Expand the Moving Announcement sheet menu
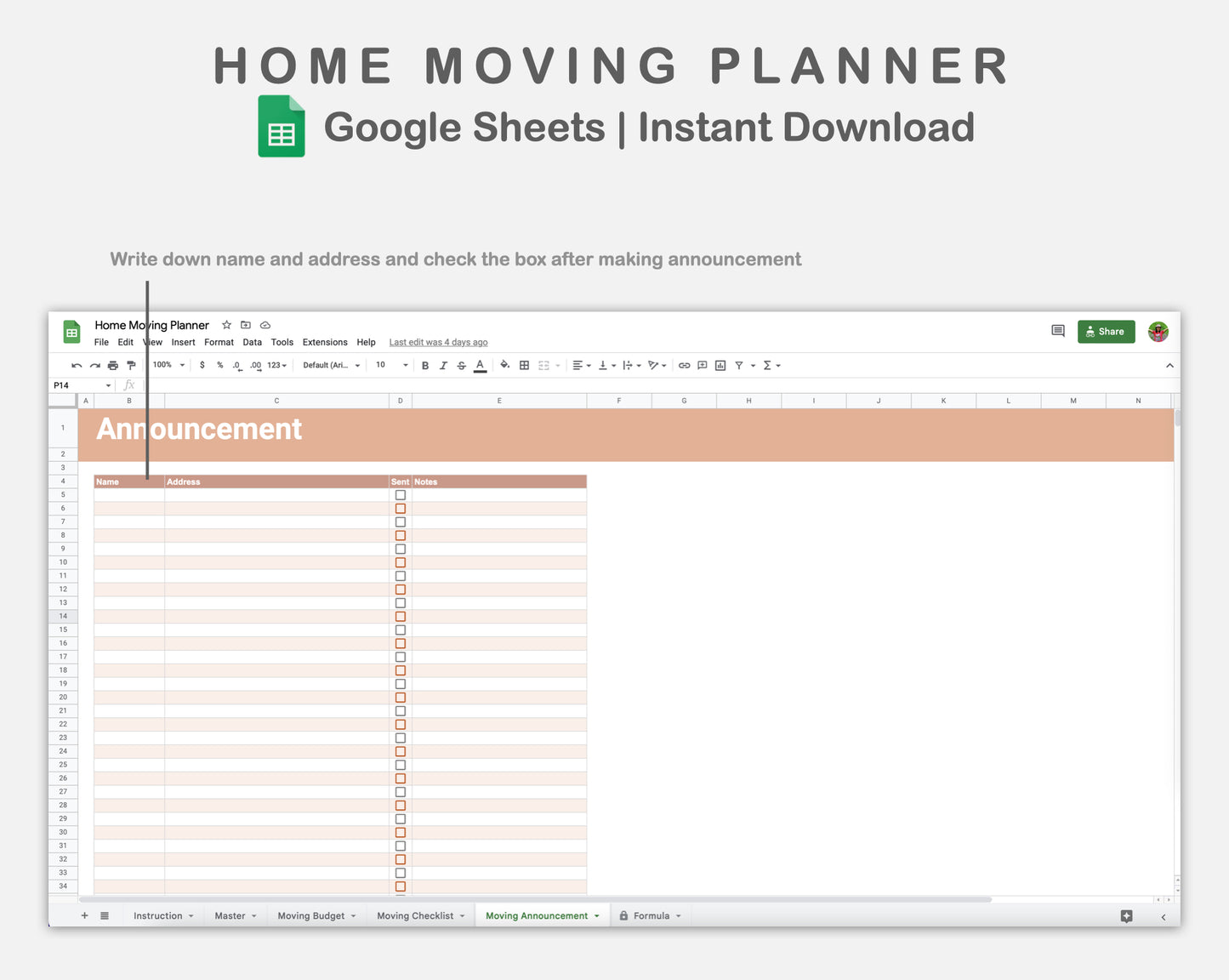 [x=596, y=915]
